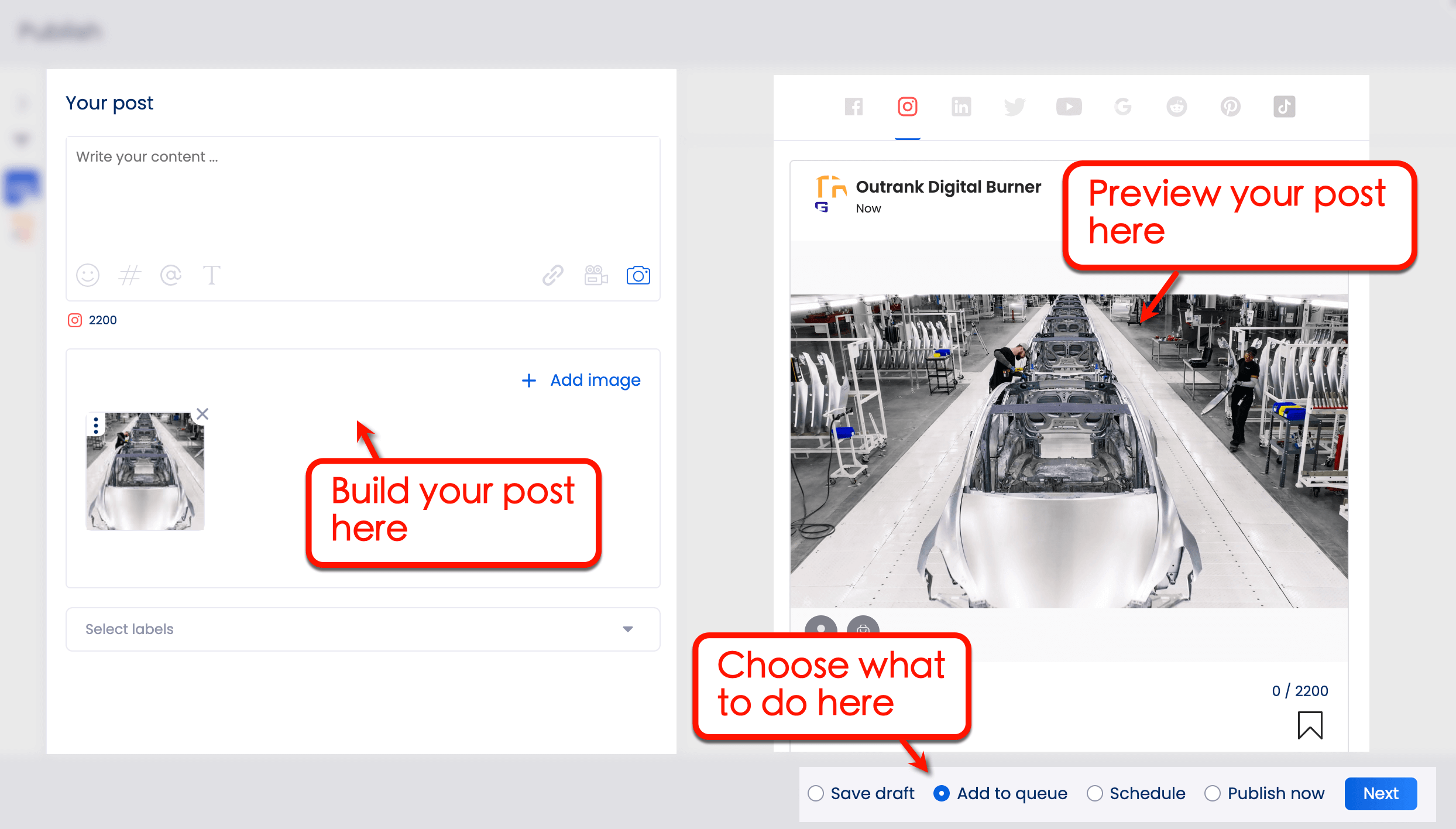Open the @ mention tool
The image size is (1456, 829).
click(170, 275)
